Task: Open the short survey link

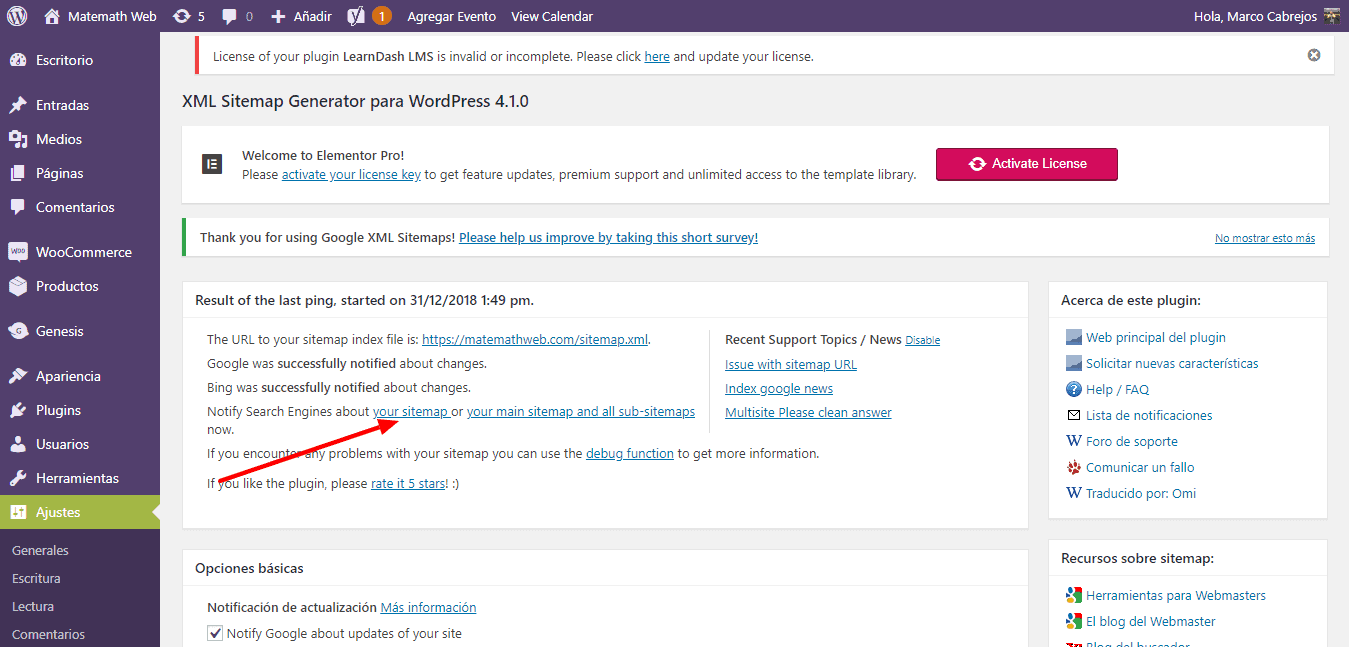Action: pyautogui.click(x=608, y=238)
